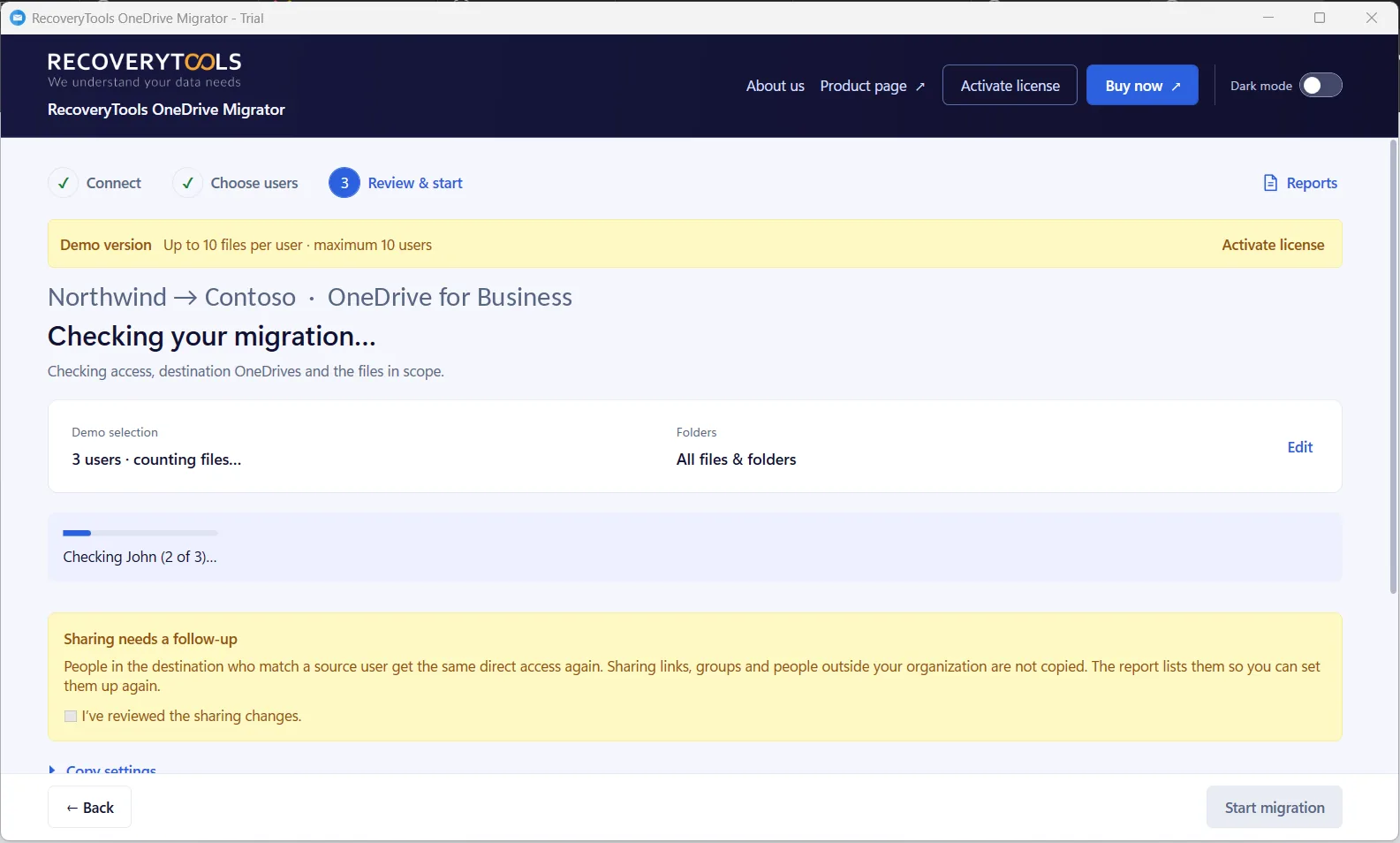Minimize the OneDrive Migrator window
This screenshot has width=1400, height=843.
click(1268, 18)
